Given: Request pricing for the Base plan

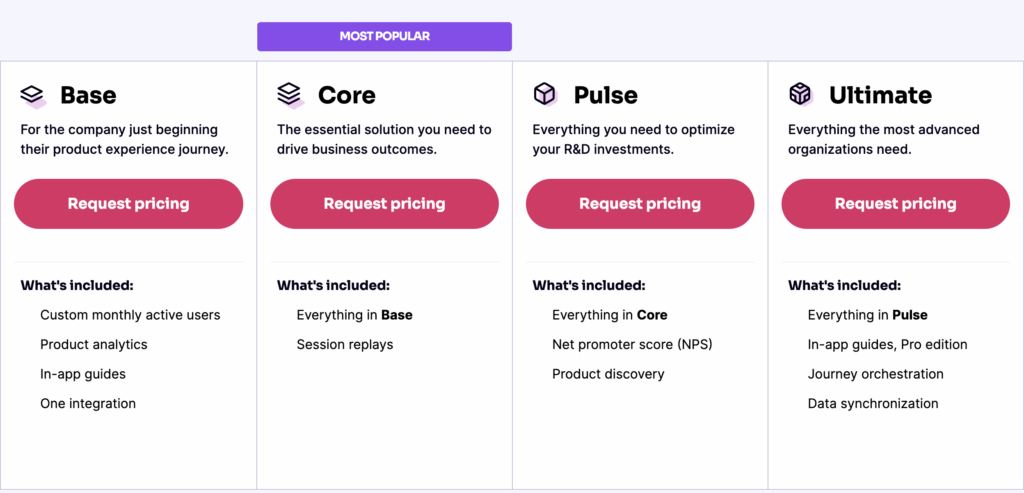Looking at the screenshot, I should pyautogui.click(x=128, y=204).
